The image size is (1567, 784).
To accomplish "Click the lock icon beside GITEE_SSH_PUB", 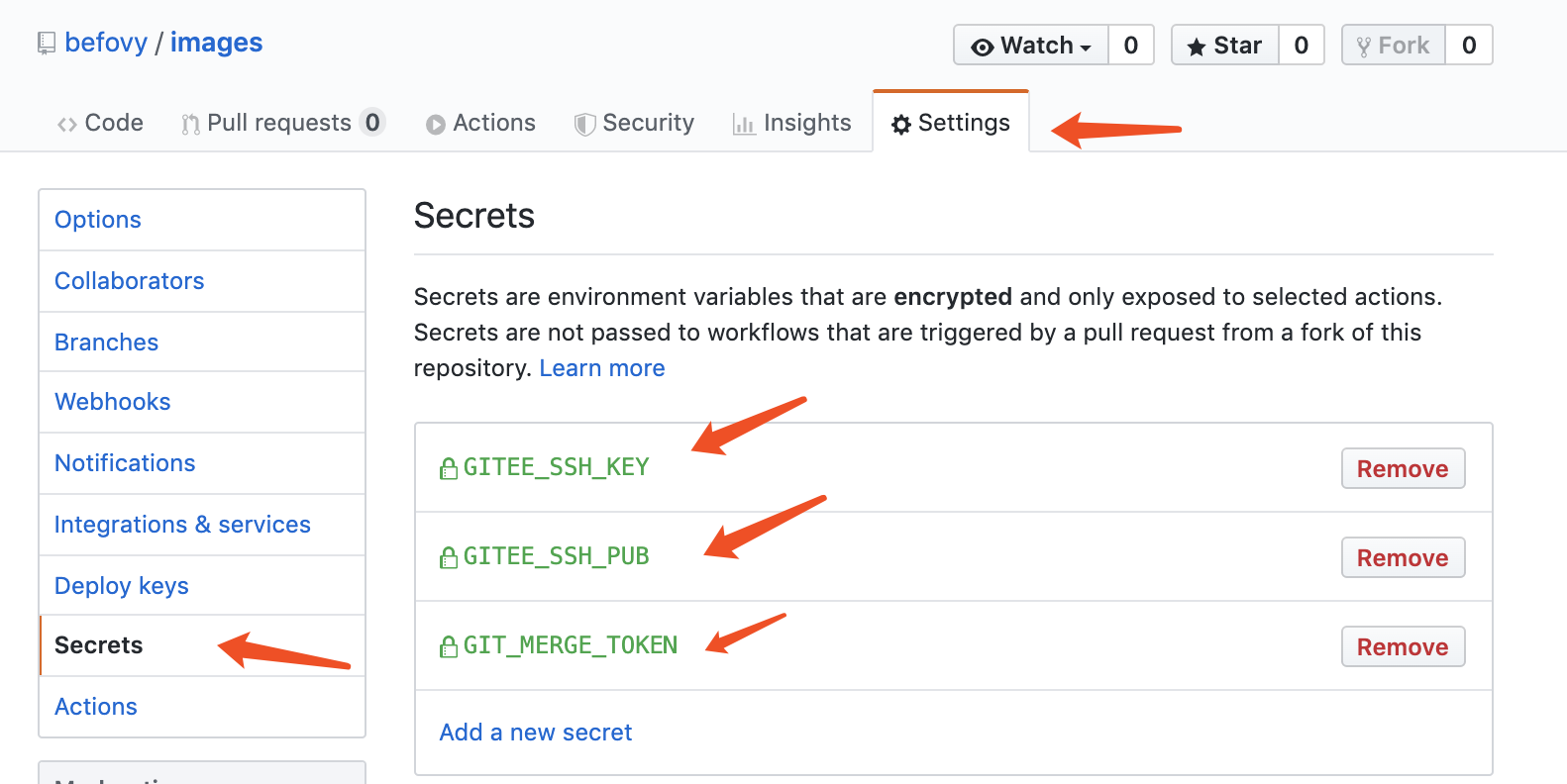I will pyautogui.click(x=449, y=557).
